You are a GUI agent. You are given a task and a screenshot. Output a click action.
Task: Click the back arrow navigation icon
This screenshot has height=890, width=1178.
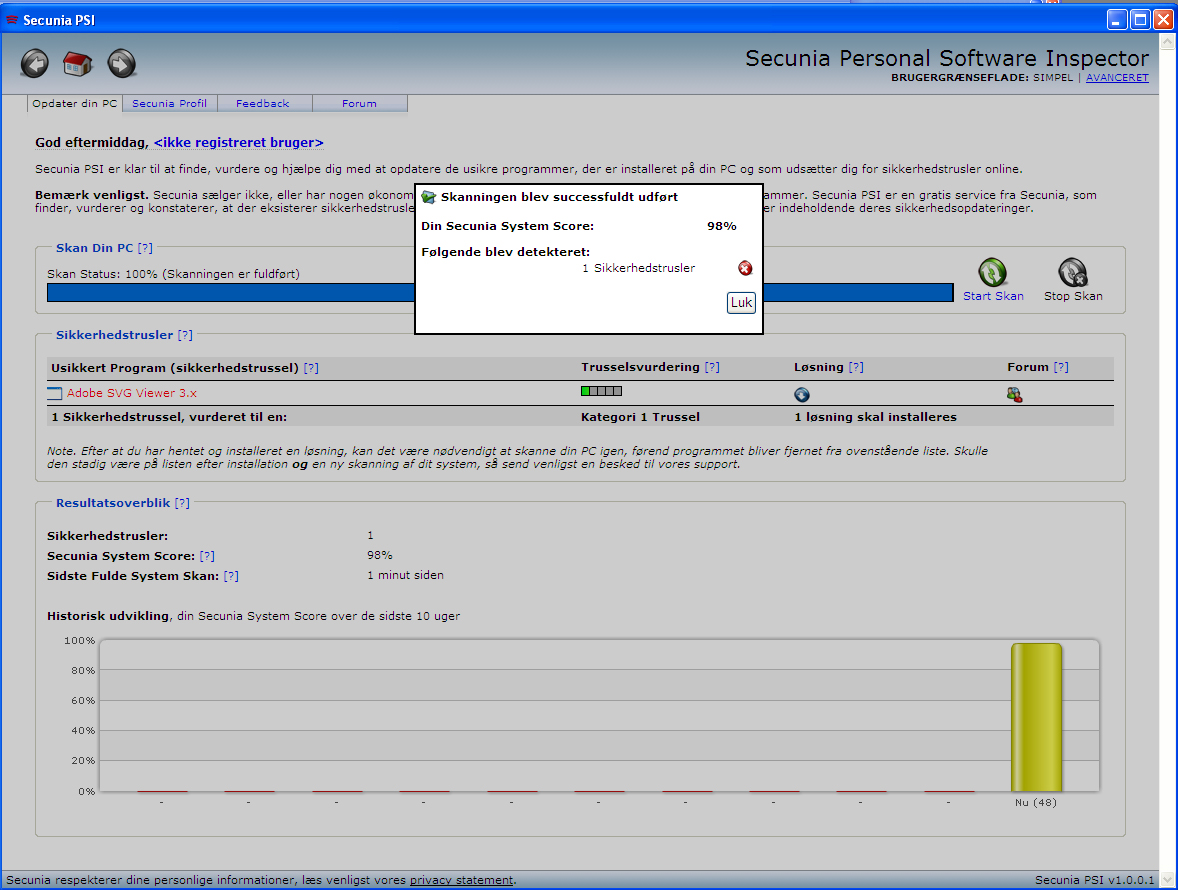tap(35, 64)
